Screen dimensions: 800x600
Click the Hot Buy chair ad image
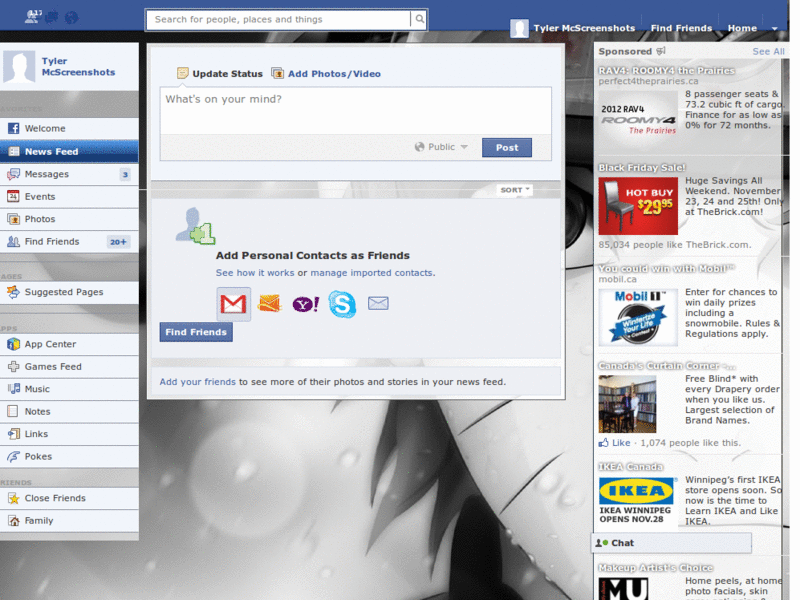tap(638, 206)
